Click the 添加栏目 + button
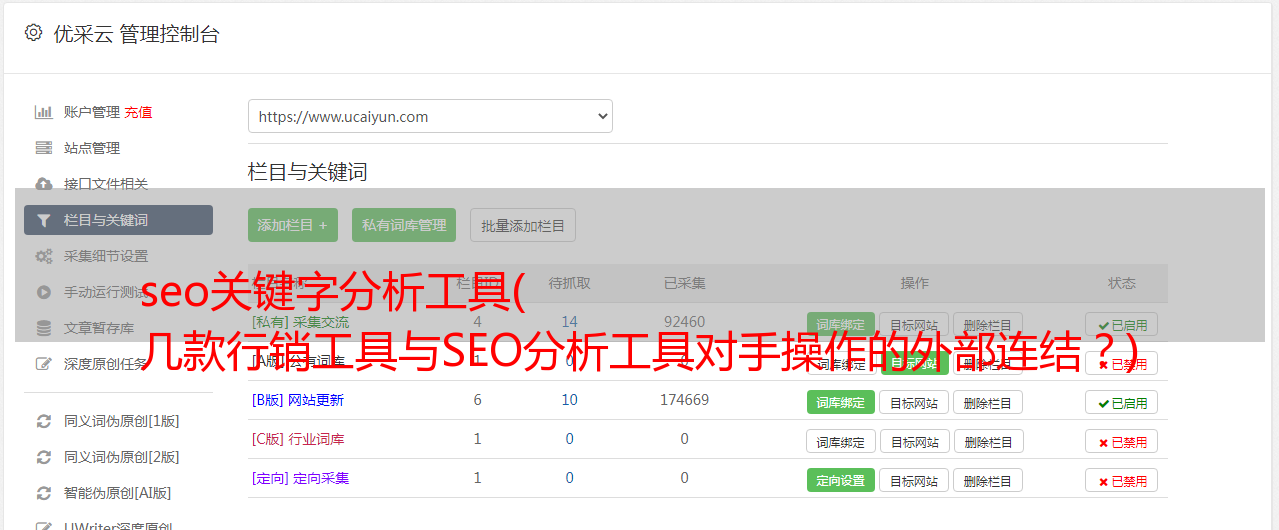Image resolution: width=1279 pixels, height=530 pixels. [293, 225]
